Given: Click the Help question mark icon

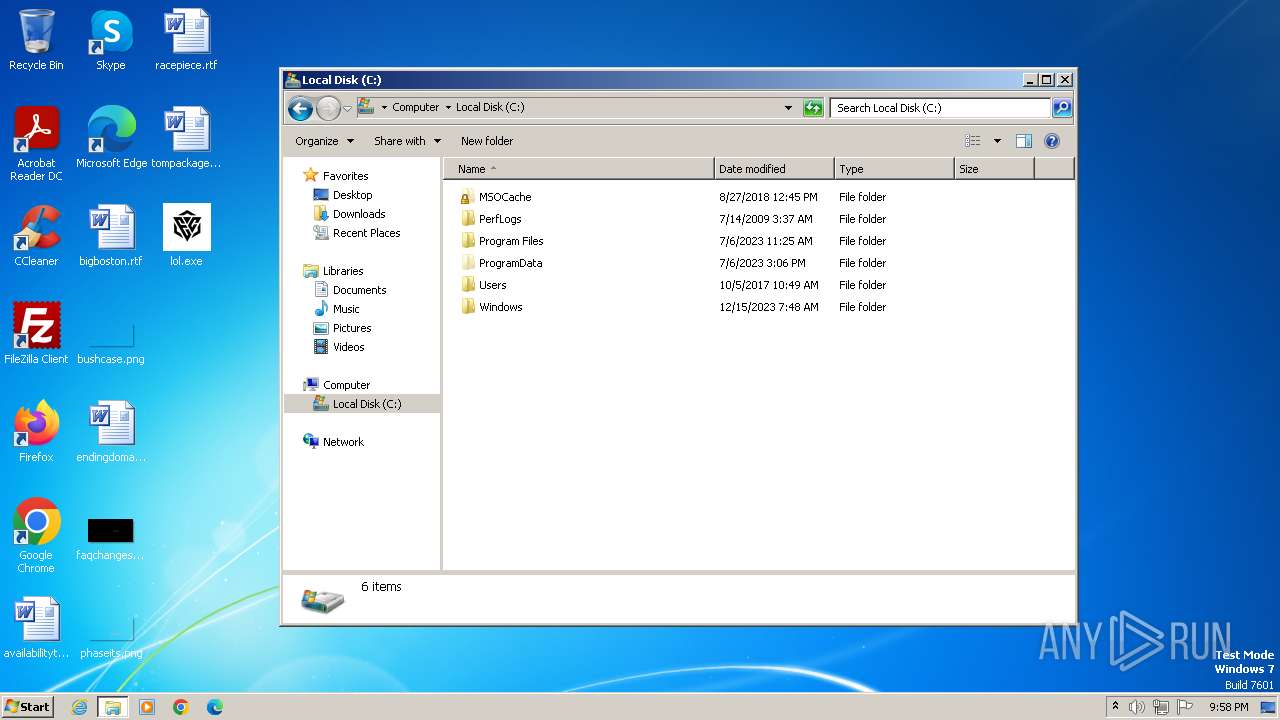Looking at the screenshot, I should pyautogui.click(x=1052, y=141).
